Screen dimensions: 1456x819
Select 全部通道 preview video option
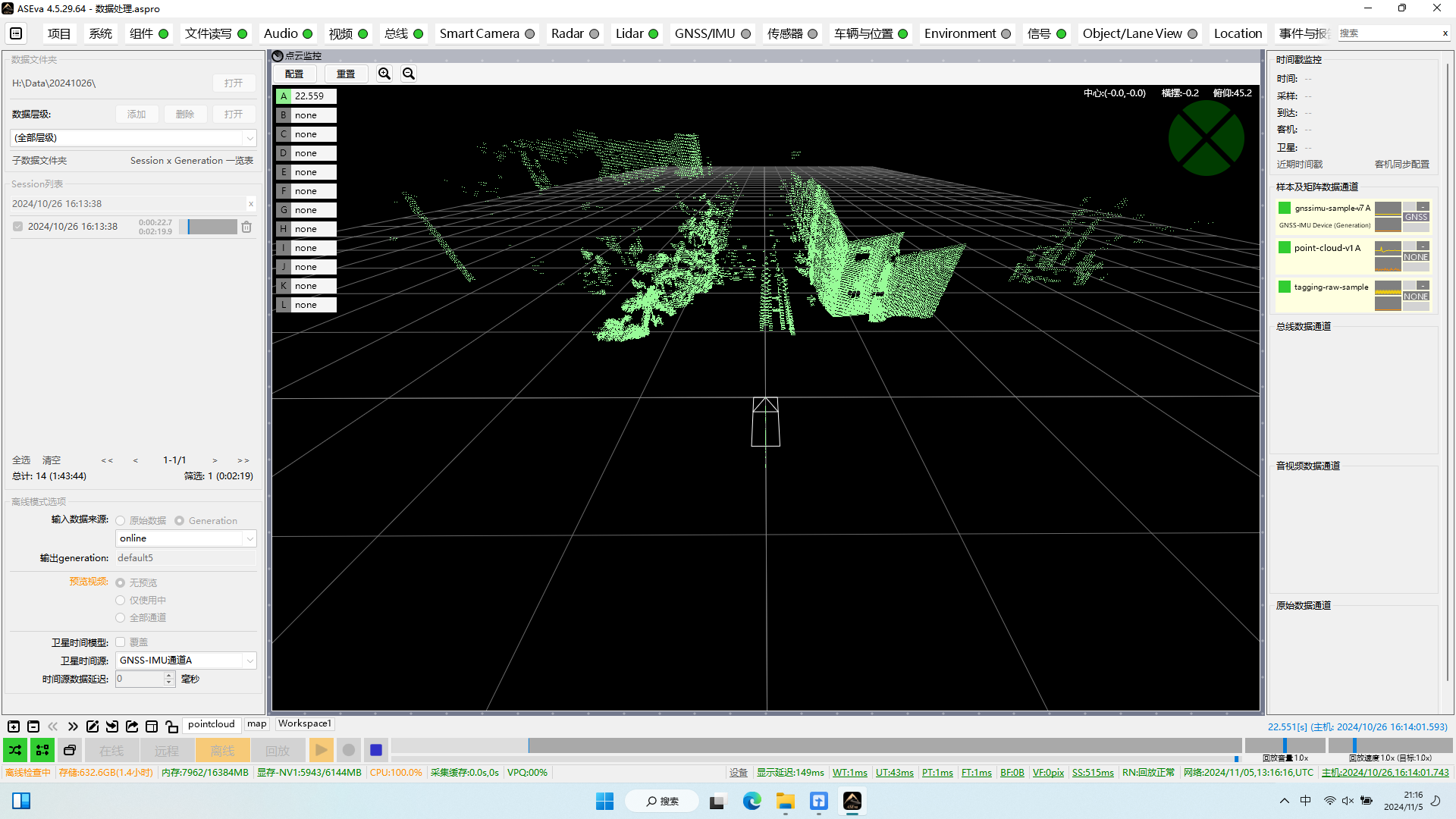[120, 618]
